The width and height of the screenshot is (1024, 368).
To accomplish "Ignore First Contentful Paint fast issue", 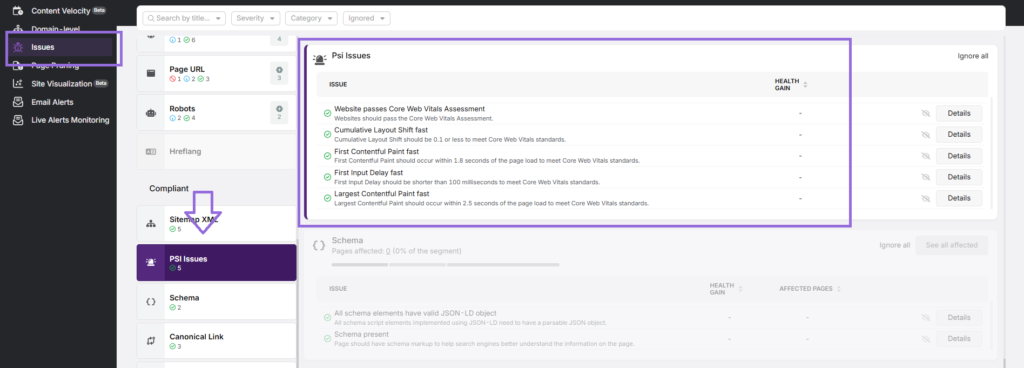I will [925, 156].
